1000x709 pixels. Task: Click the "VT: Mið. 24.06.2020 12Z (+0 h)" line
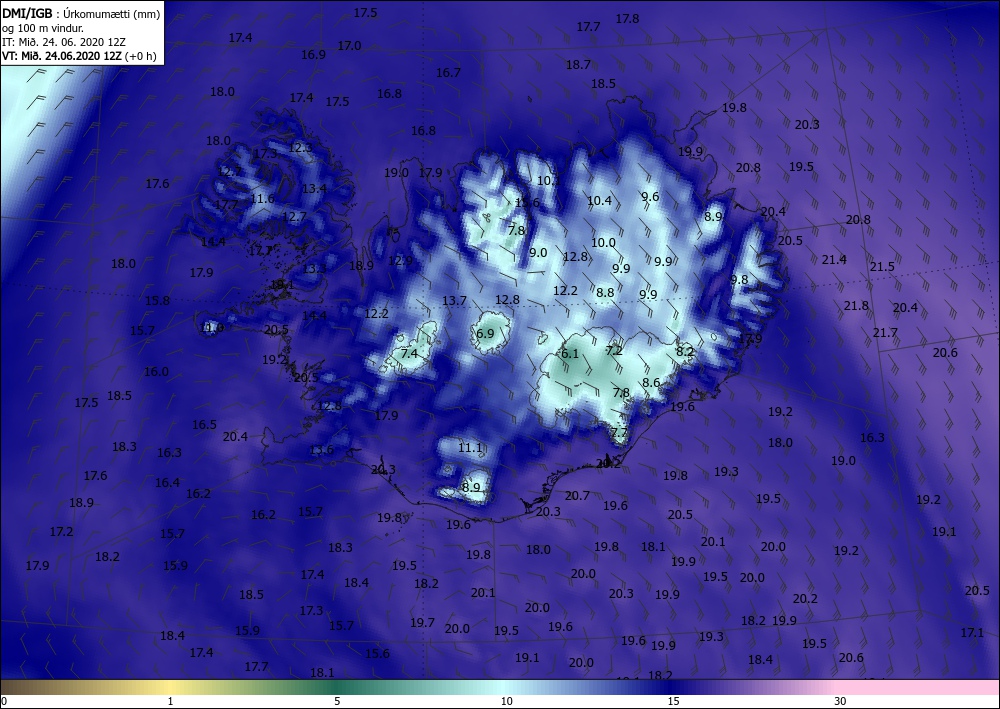point(79,55)
